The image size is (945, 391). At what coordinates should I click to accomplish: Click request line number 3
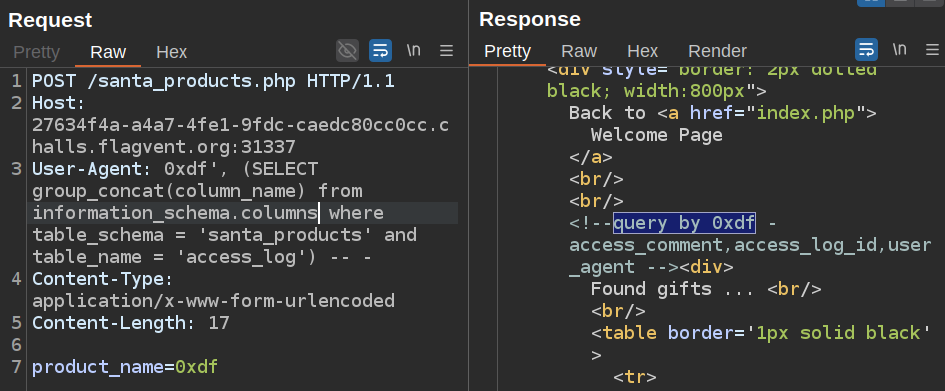[x=16, y=169]
